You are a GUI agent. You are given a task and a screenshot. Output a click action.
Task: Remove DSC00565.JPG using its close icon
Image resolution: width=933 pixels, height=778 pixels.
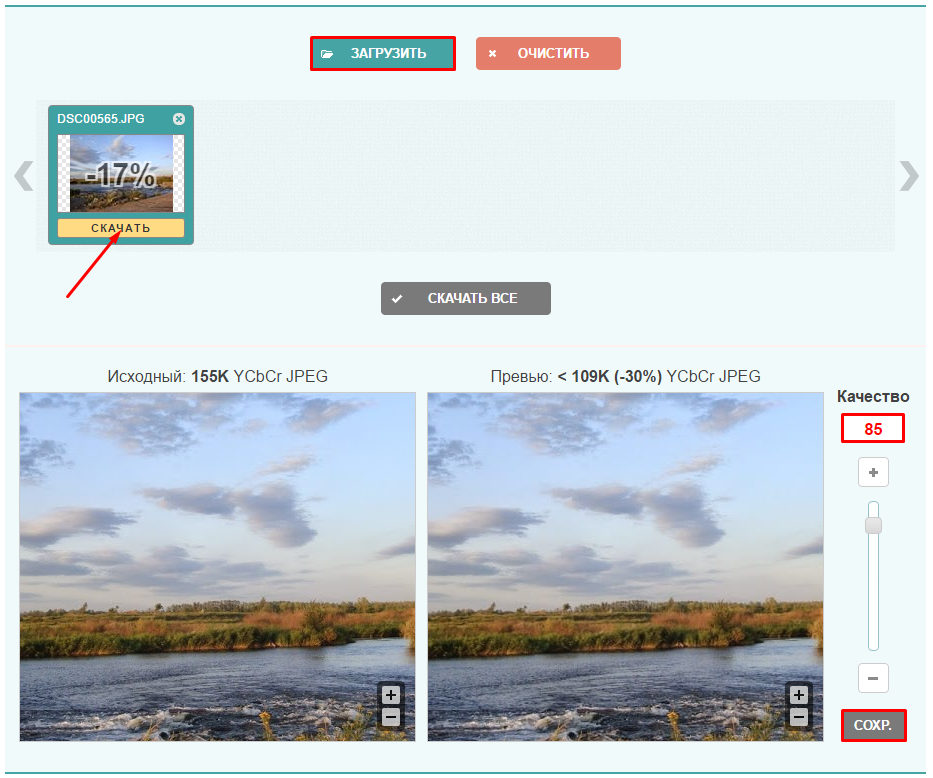click(x=179, y=119)
